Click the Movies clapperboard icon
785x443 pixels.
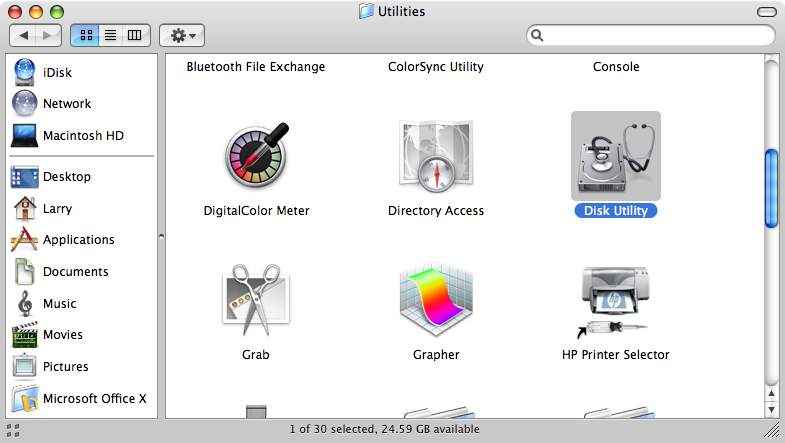point(25,335)
